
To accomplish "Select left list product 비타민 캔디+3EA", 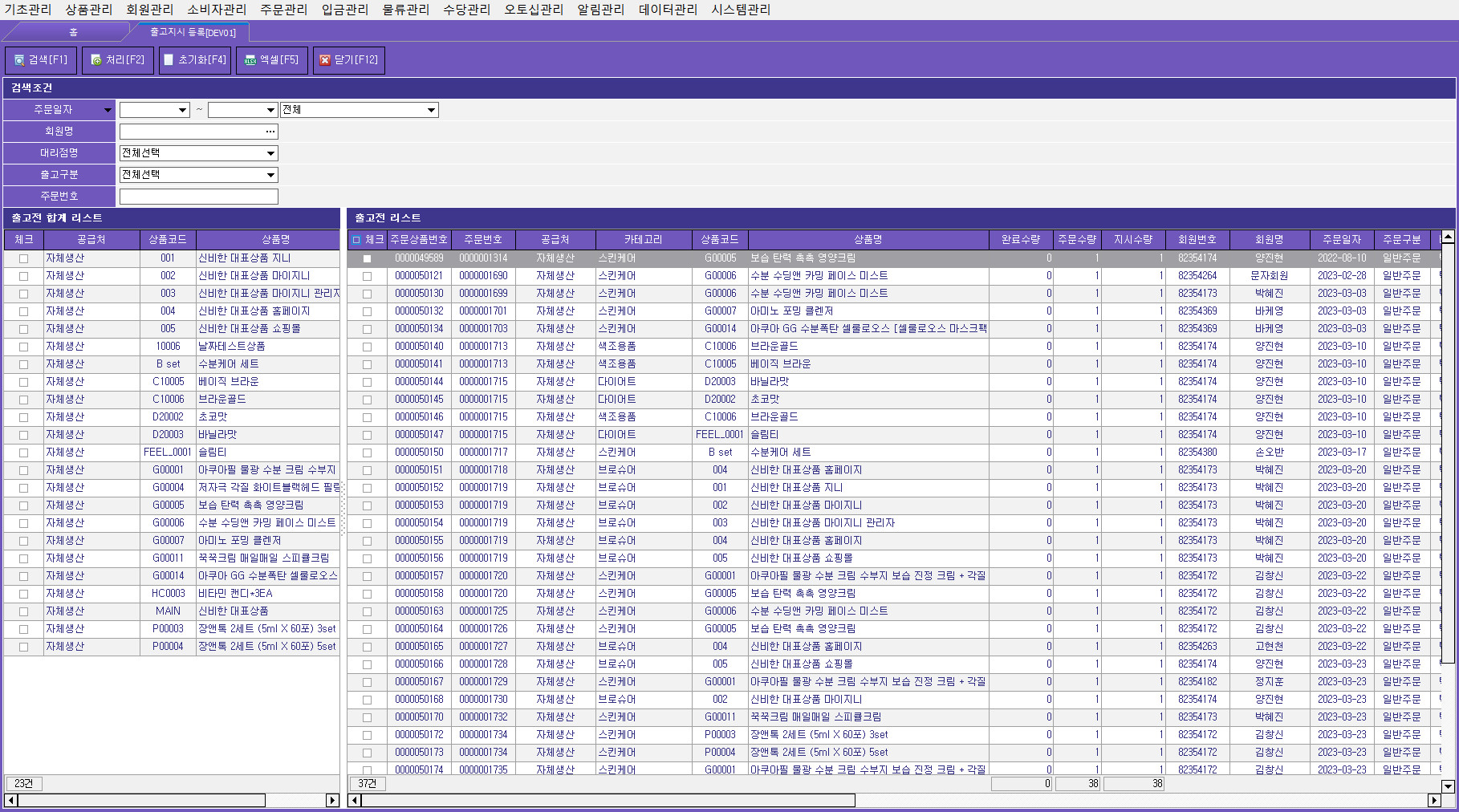I will pyautogui.click(x=268, y=594).
